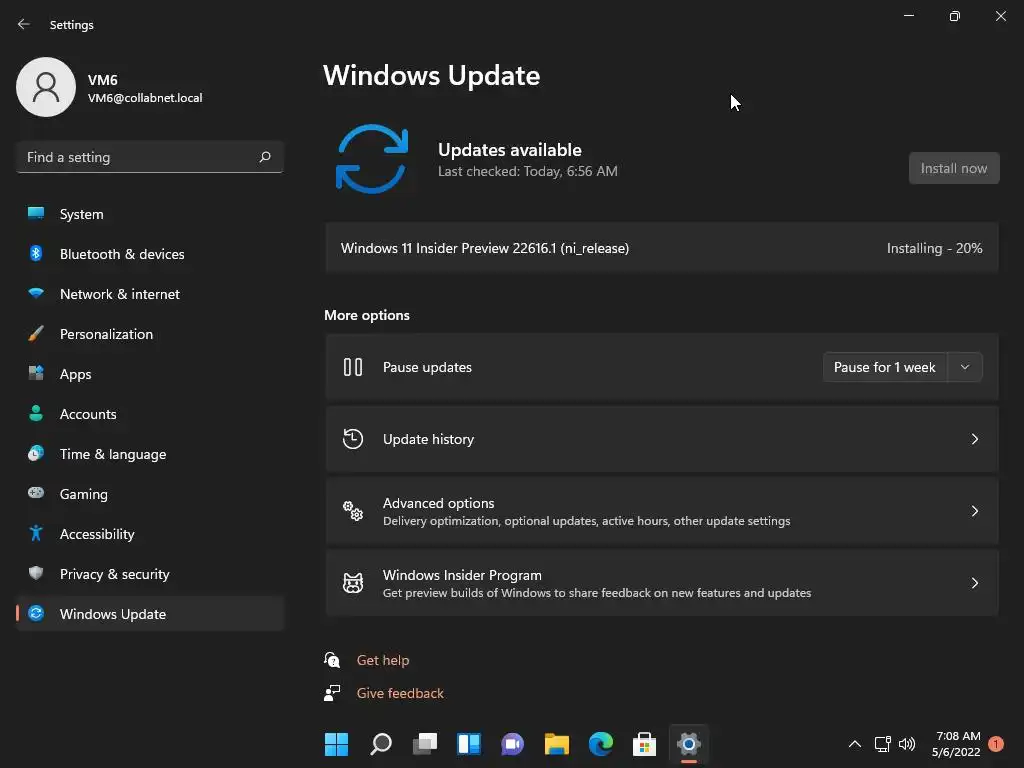
Task: Select Network & internet in sidebar
Action: pos(150,293)
